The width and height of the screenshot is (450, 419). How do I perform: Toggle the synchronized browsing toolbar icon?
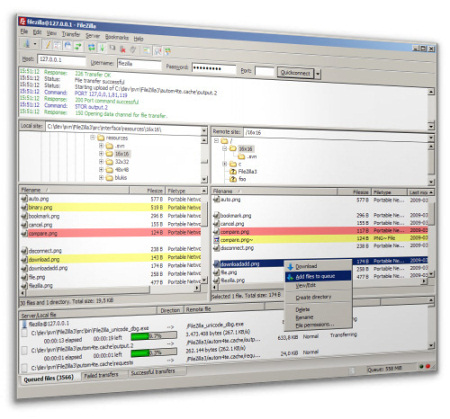pos(168,52)
